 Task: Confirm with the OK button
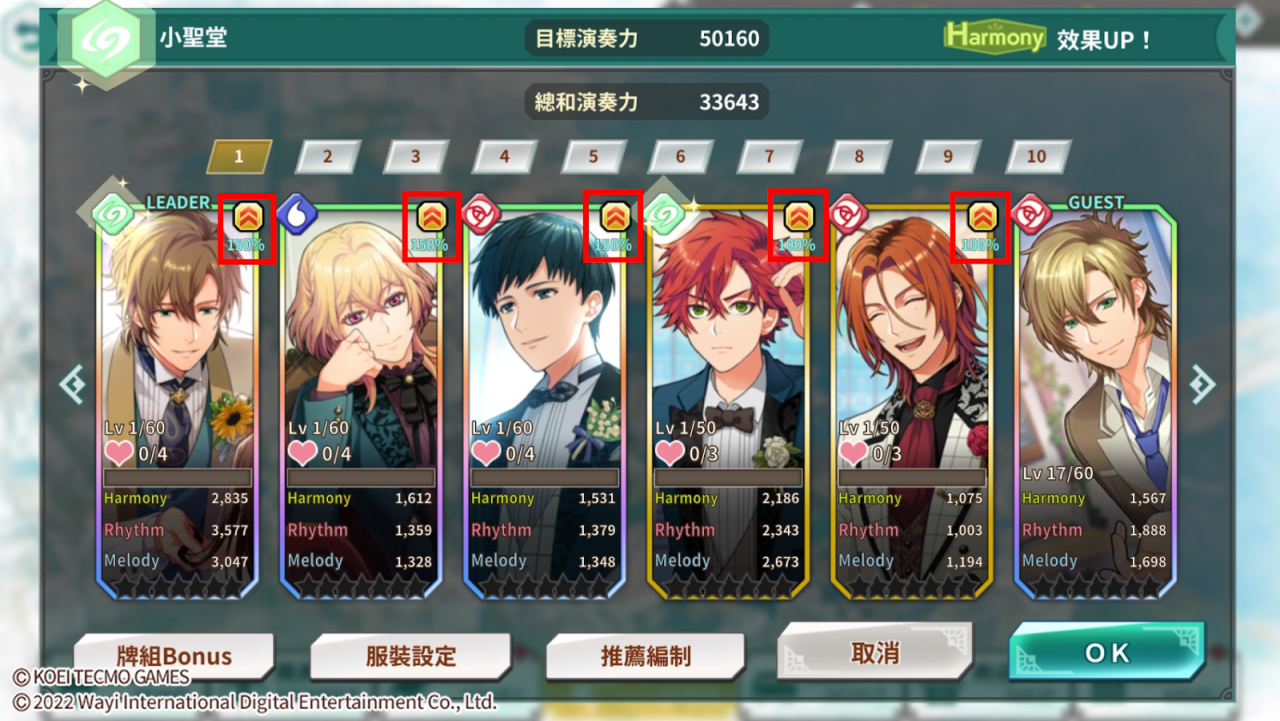pos(1107,652)
